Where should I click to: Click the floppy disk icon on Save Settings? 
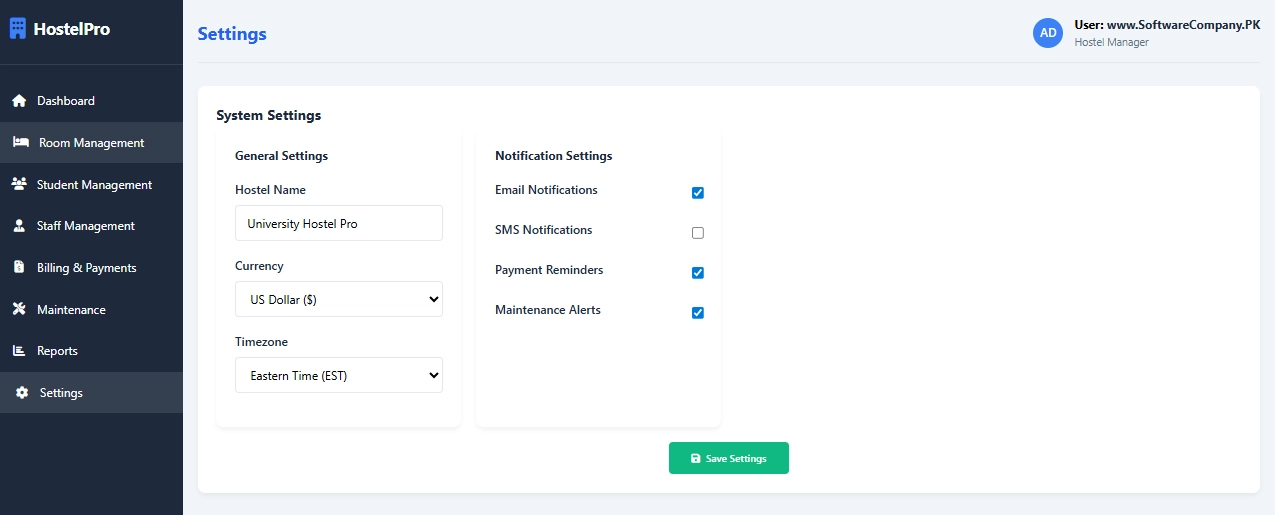click(696, 459)
